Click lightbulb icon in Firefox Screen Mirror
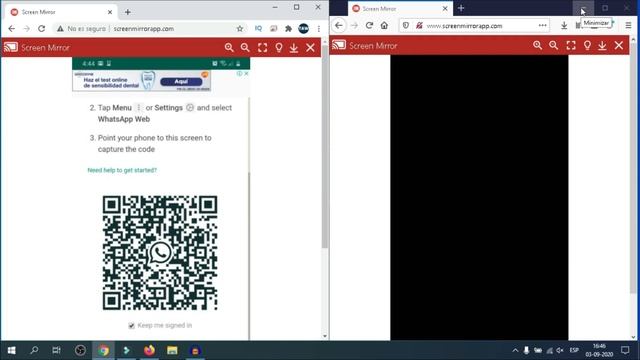The height and width of the screenshot is (360, 640). 587,45
